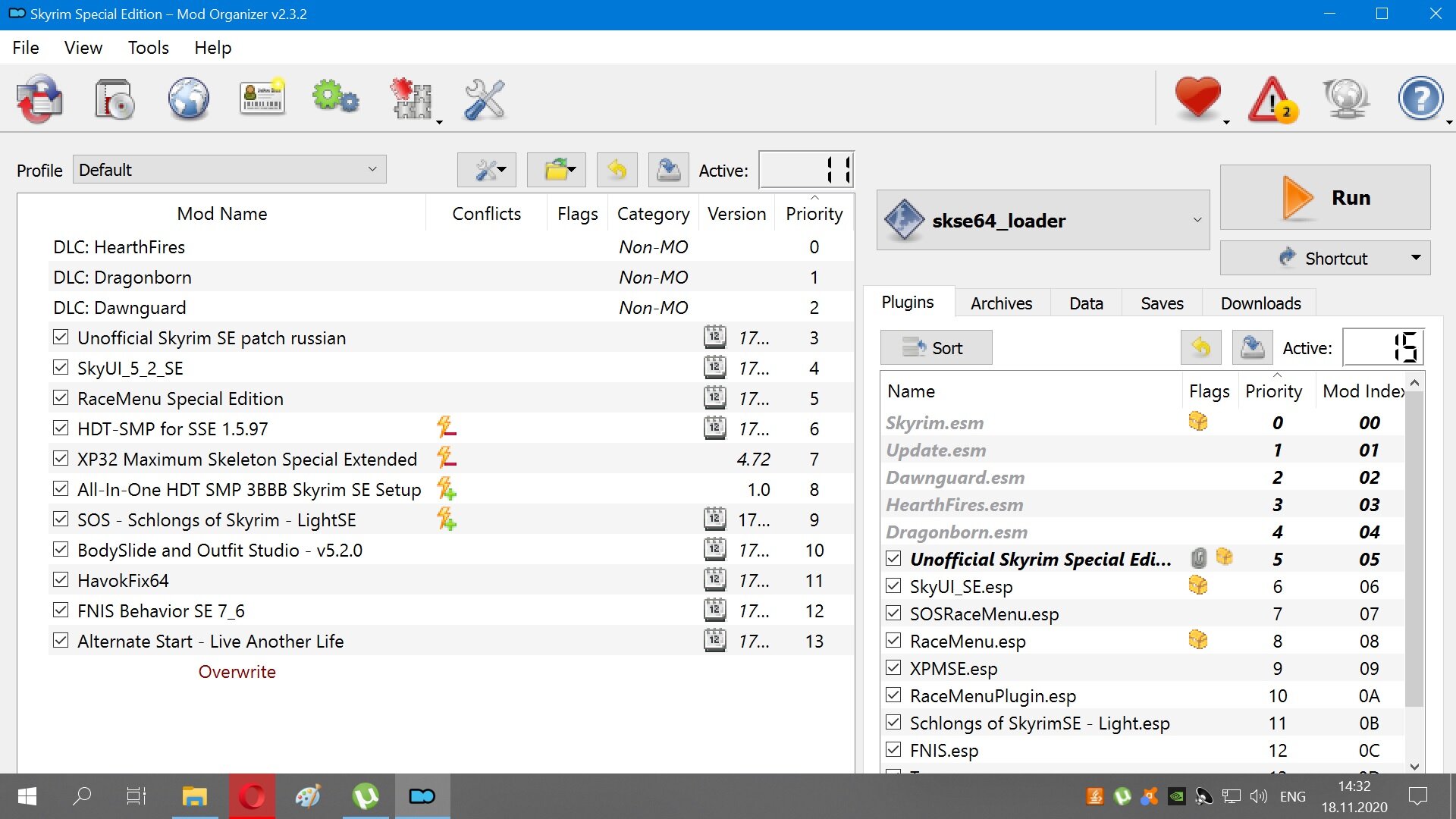Open the View menu
1456x819 pixels.
pyautogui.click(x=83, y=48)
